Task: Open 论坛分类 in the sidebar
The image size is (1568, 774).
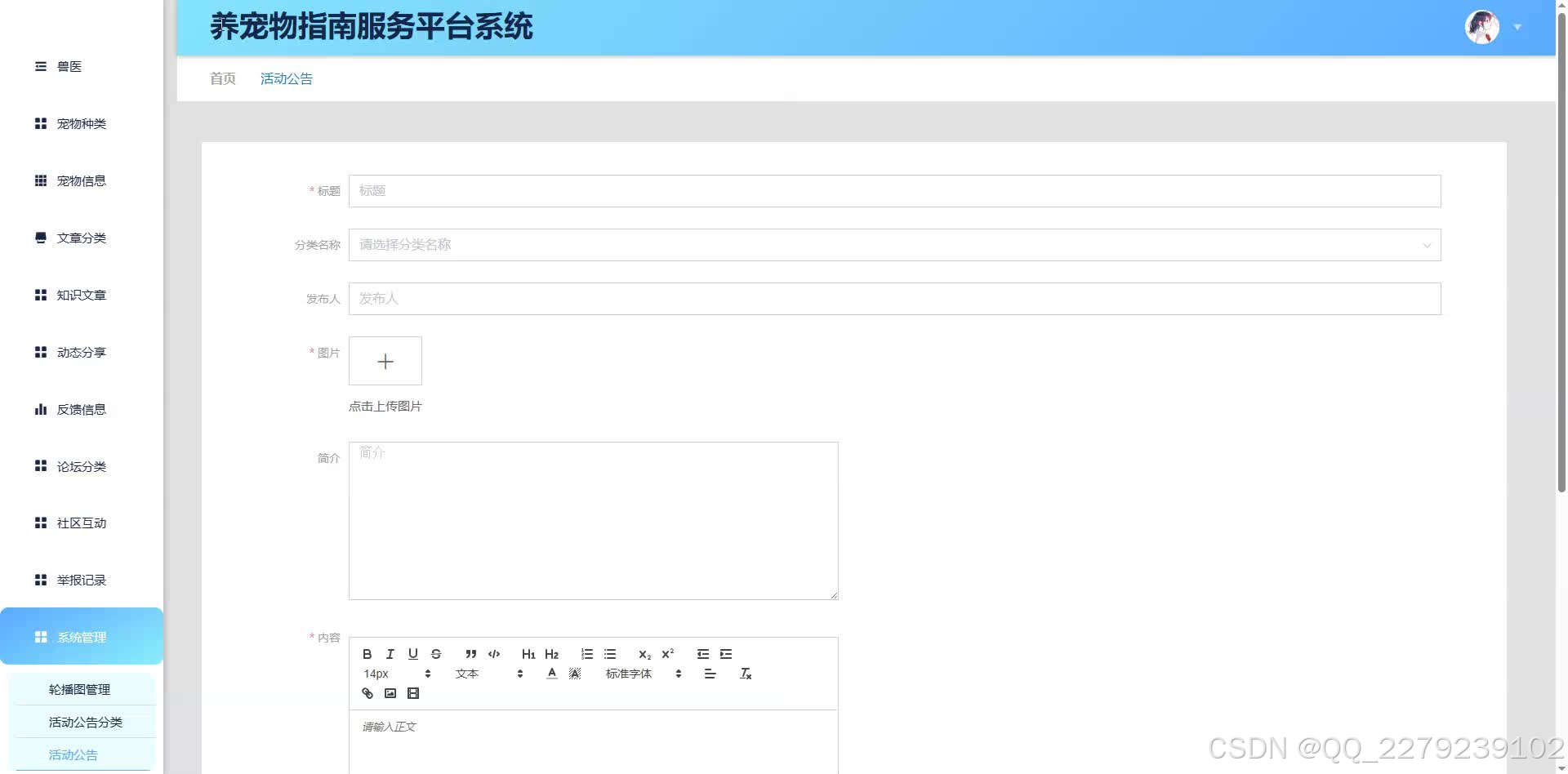Action: (82, 466)
